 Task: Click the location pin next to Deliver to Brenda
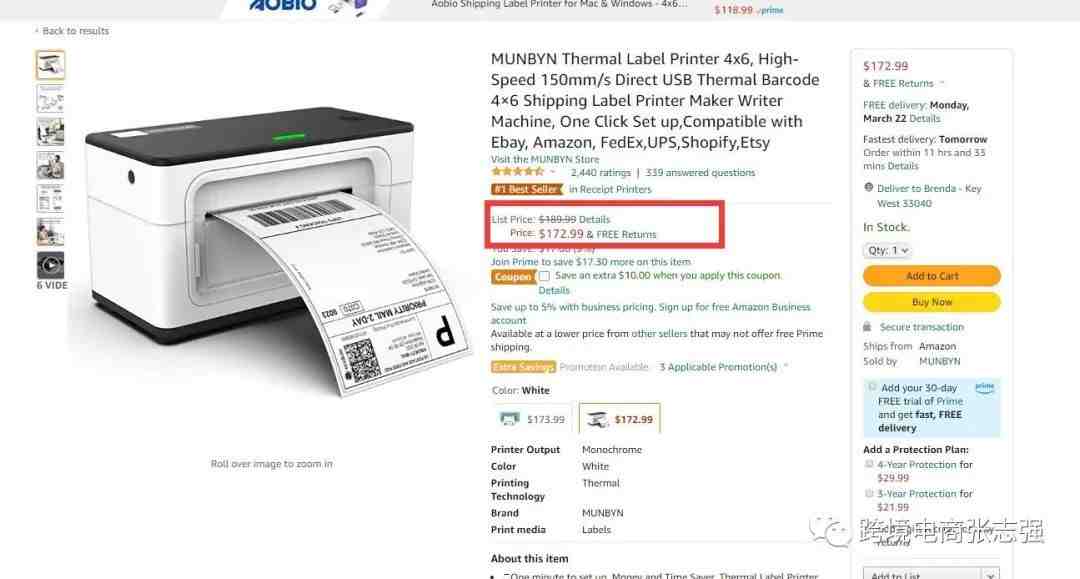click(869, 187)
